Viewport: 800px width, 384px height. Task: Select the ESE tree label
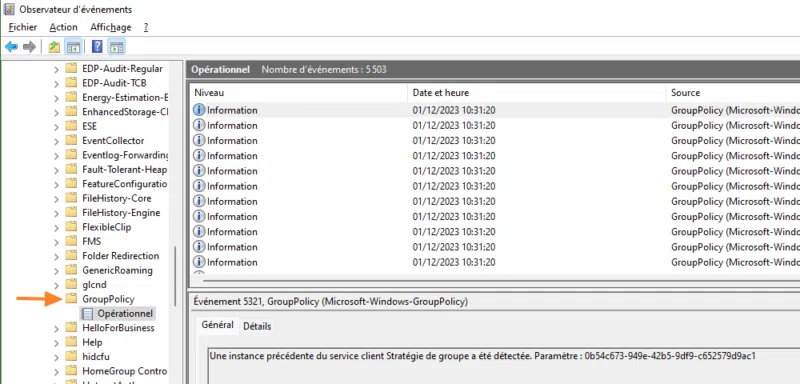89,126
